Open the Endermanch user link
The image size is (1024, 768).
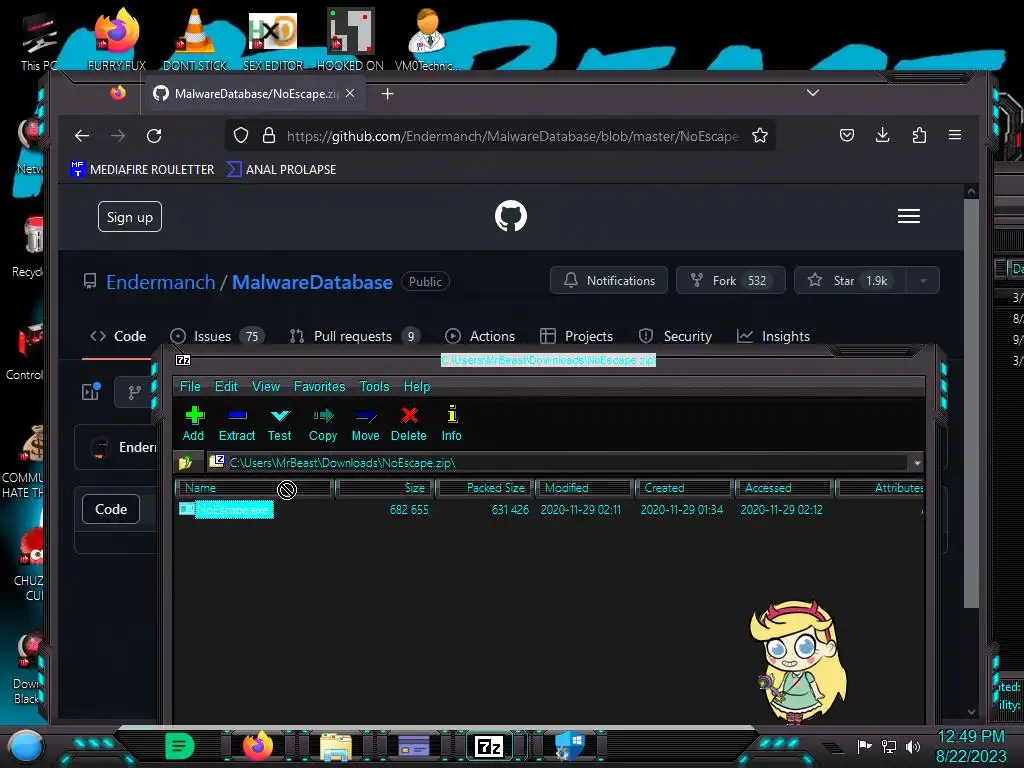[x=161, y=282]
